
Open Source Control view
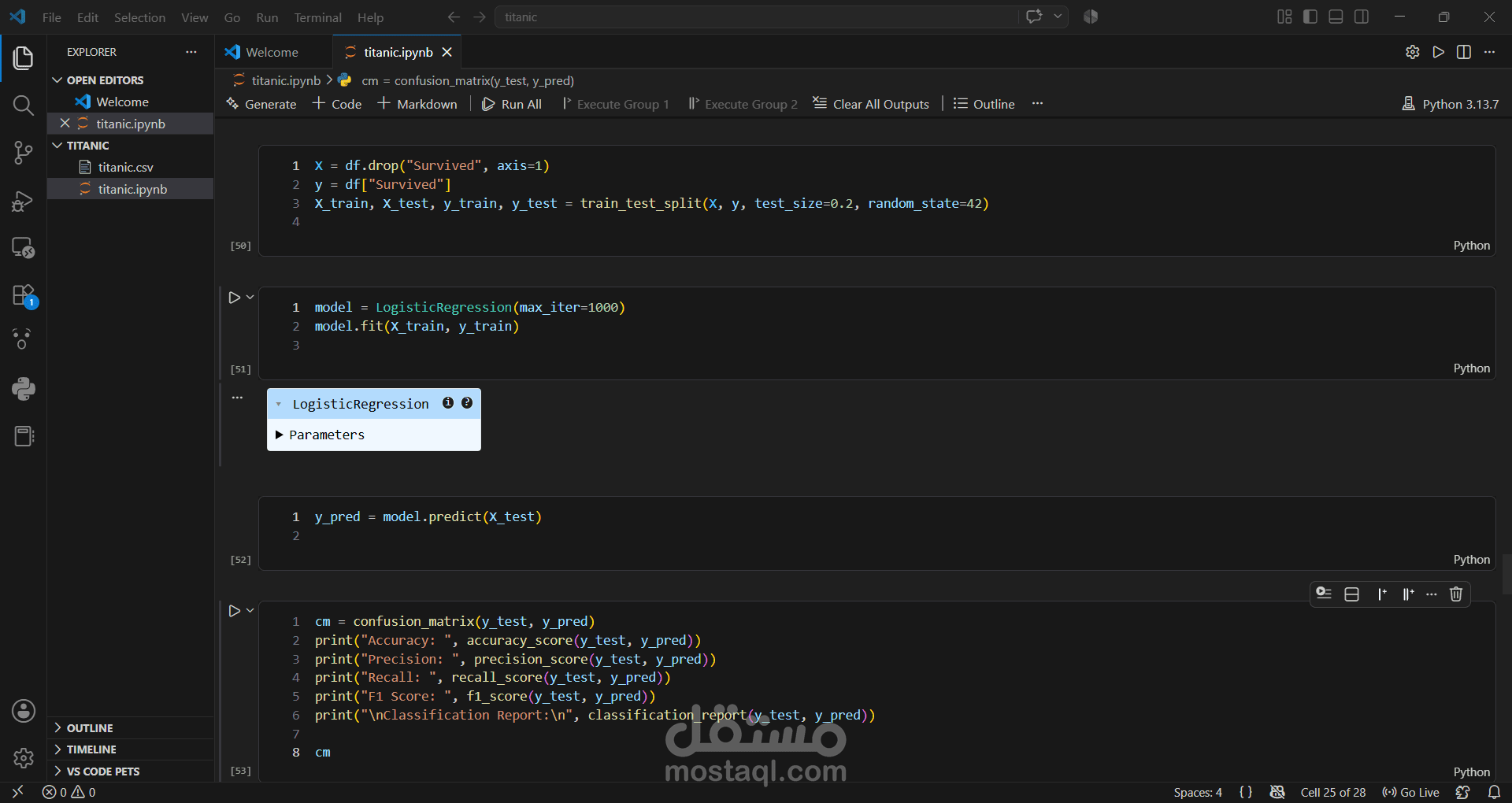pos(24,153)
